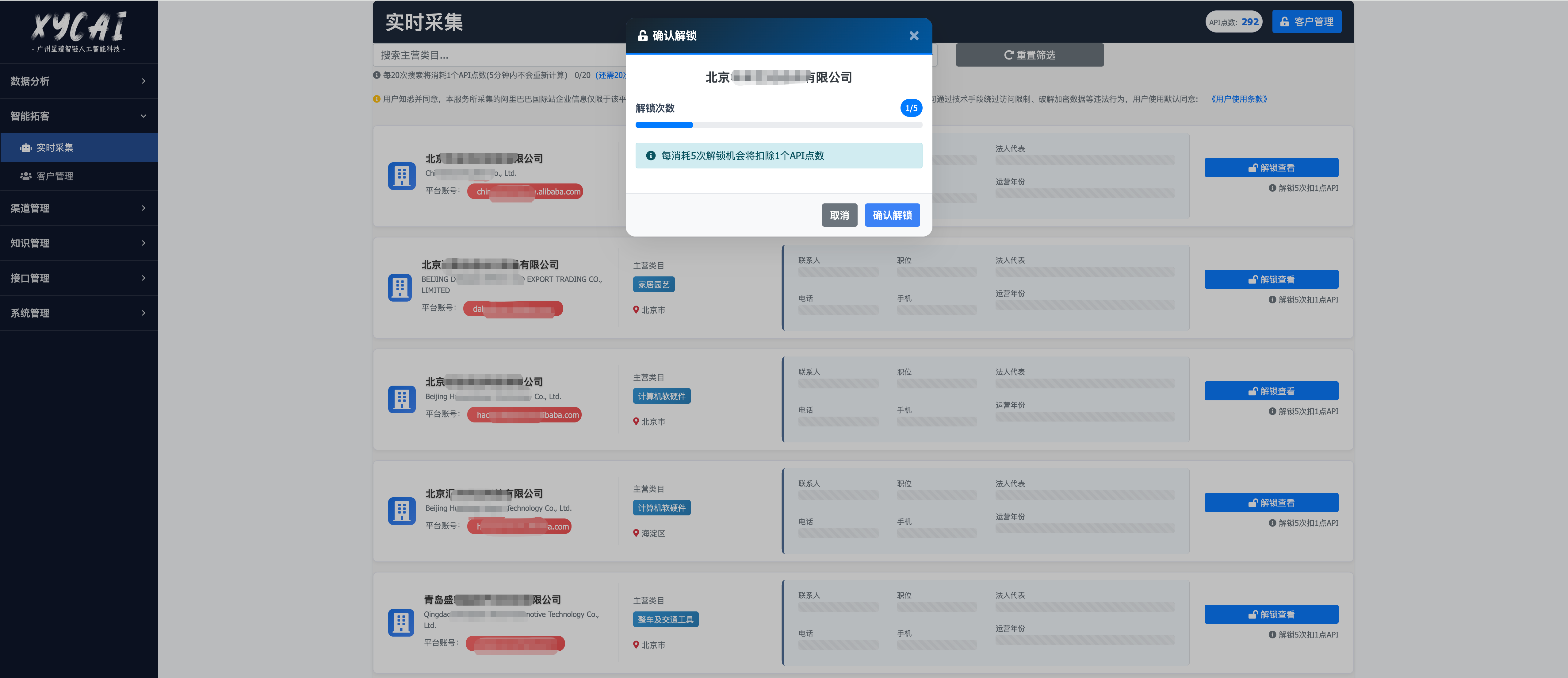Expand 数据分析 sidebar menu
The image size is (1568, 678).
point(79,81)
